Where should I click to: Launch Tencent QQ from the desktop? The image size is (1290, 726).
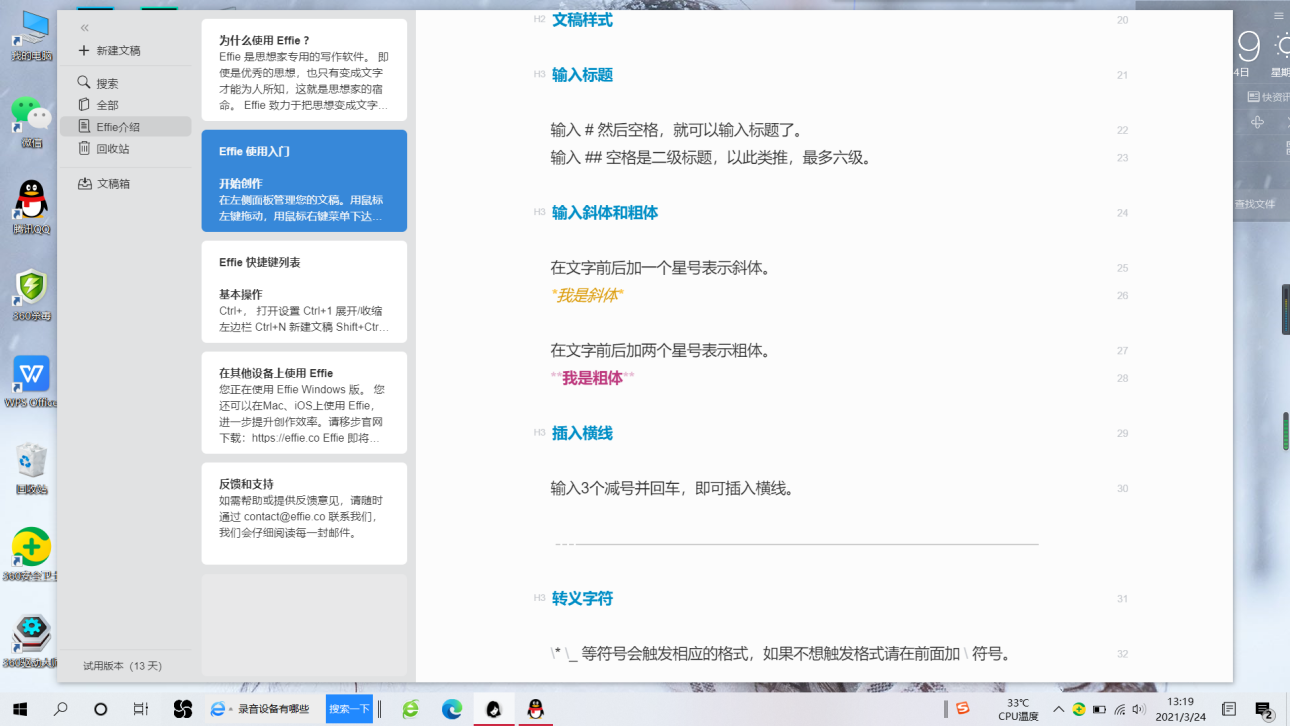tap(30, 195)
